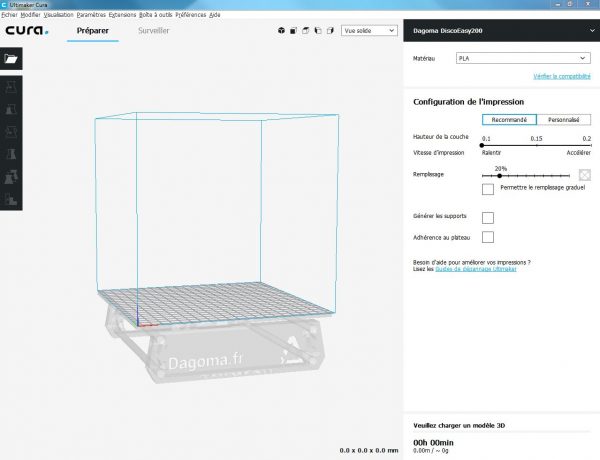Click 0.15 mark on layer height slider
600x460 pixels.
536,139
